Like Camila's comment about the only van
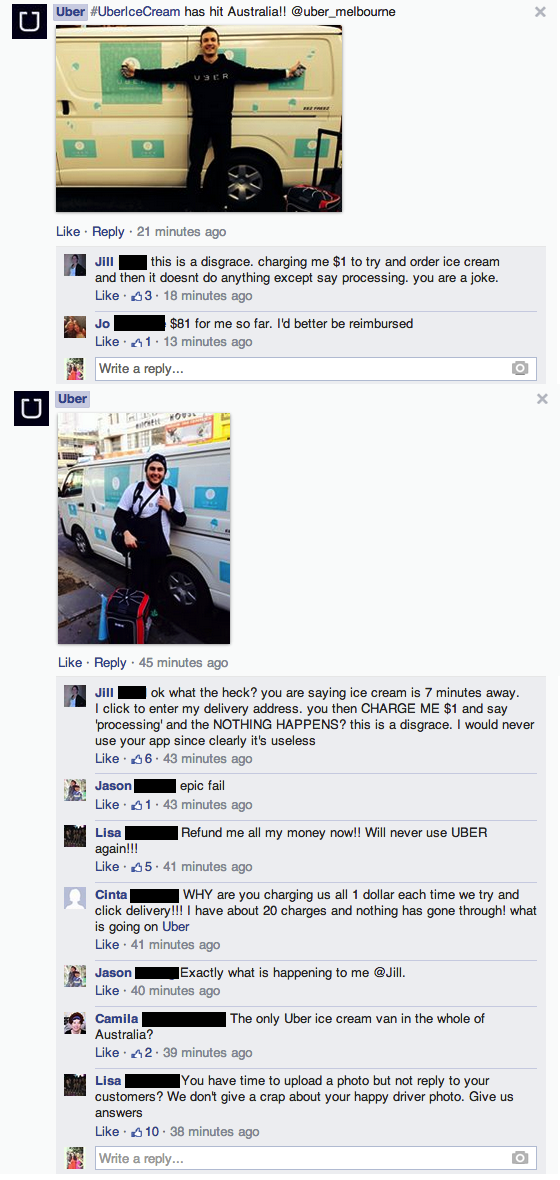560x1180 pixels. pos(107,1052)
